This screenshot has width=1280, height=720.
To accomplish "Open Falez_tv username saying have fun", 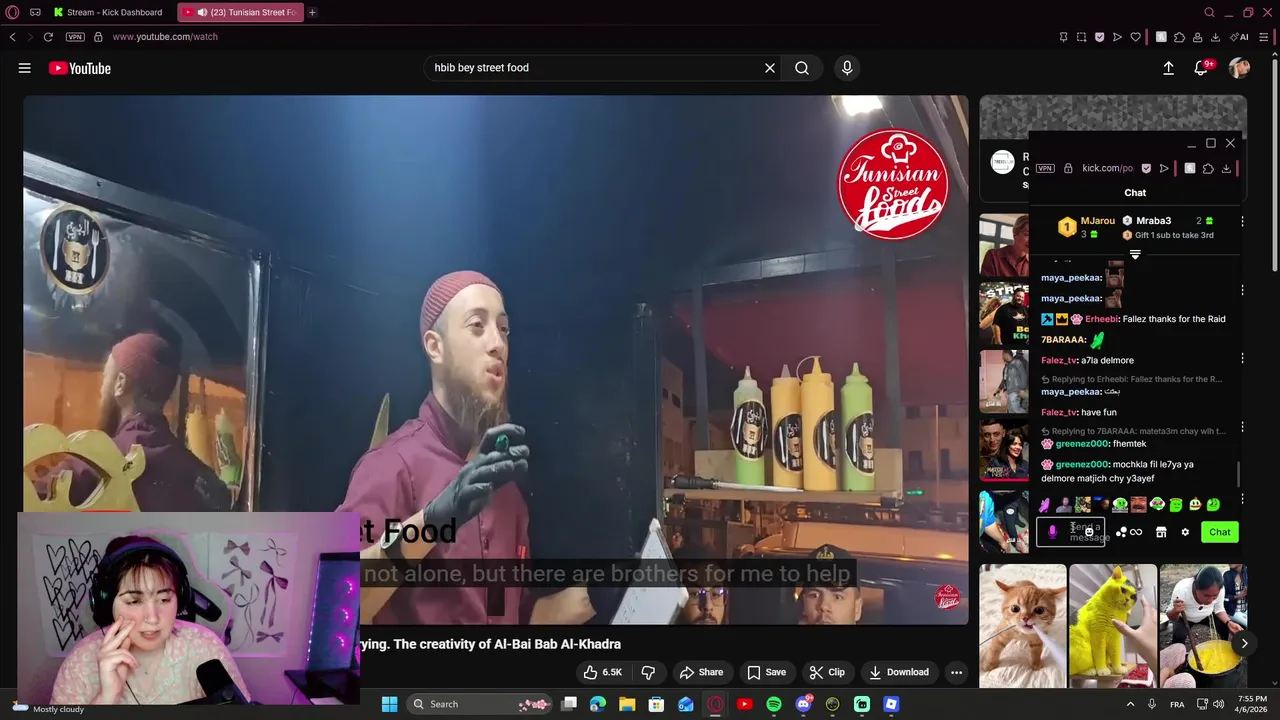I will 1059,412.
